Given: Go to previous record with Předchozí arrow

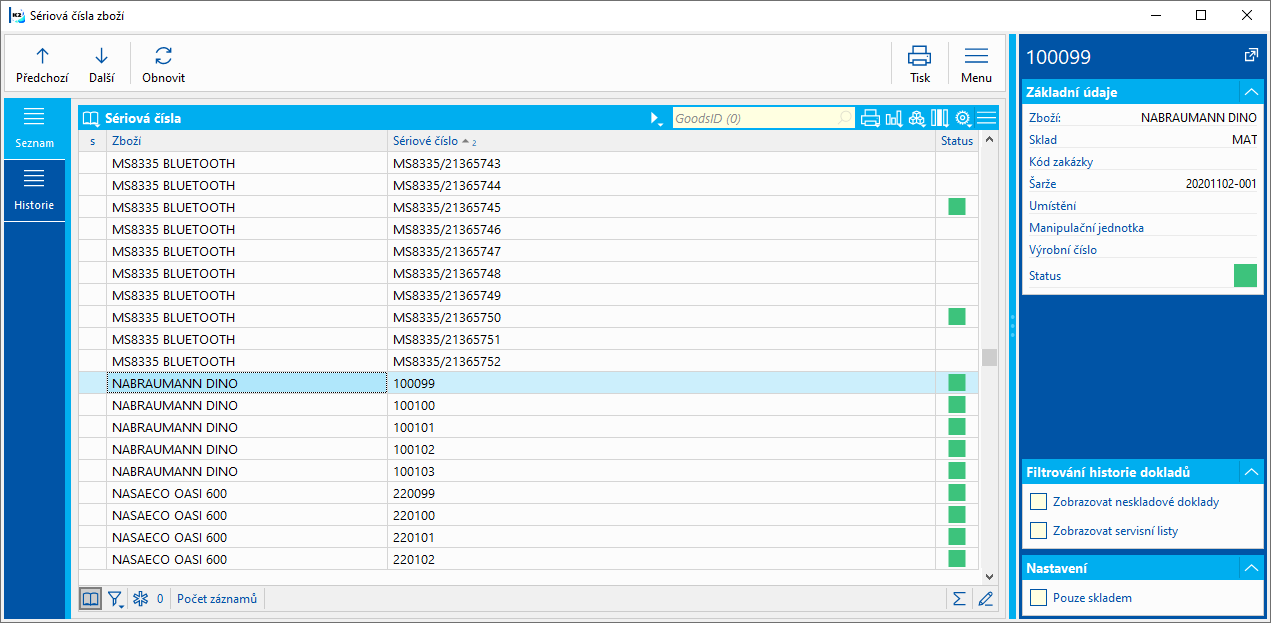Looking at the screenshot, I should pyautogui.click(x=42, y=65).
